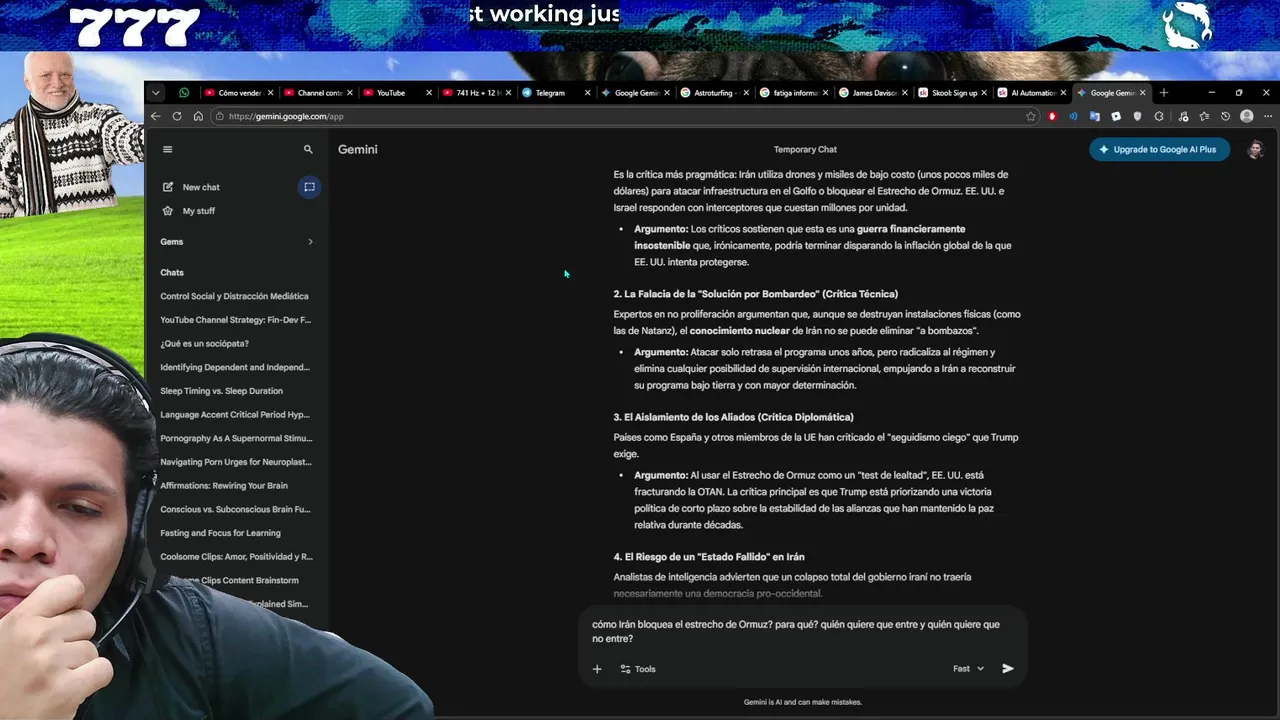Open chat 'Conscious vs. Subconscious Brain Fu...'
This screenshot has height=720, width=1280.
(x=235, y=509)
